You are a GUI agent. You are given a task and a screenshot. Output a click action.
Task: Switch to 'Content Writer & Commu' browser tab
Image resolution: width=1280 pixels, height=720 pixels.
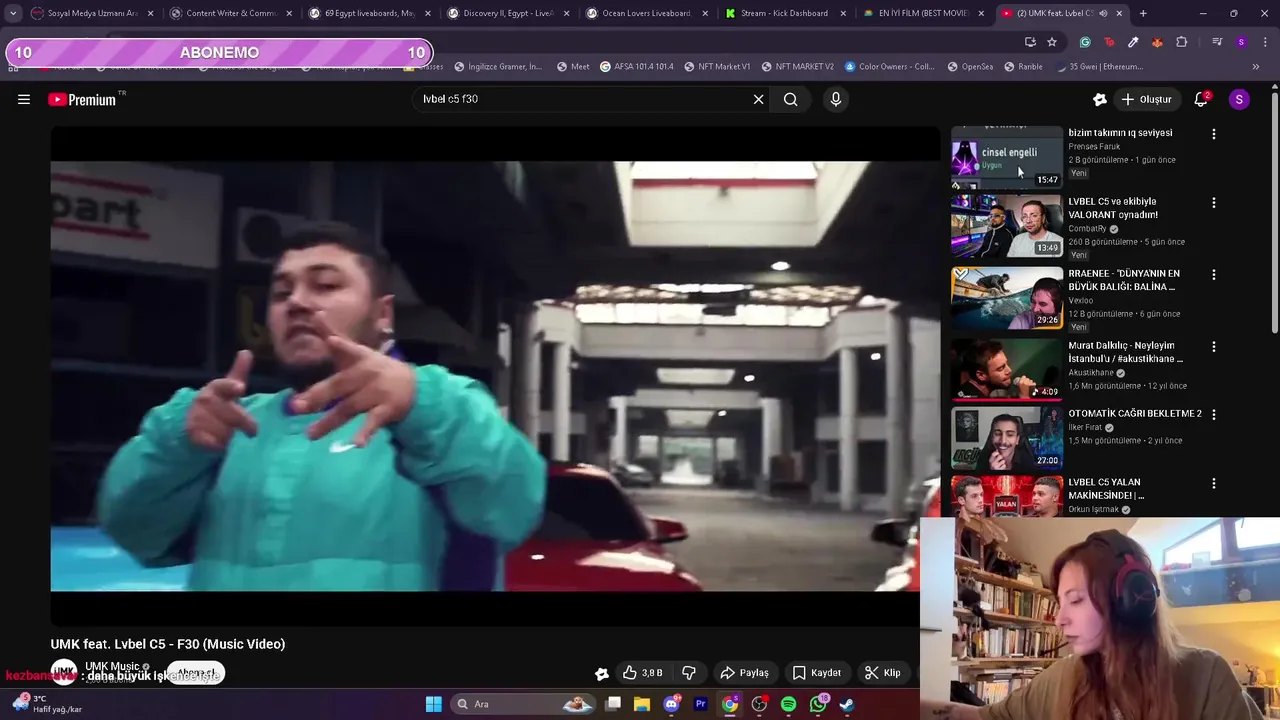pos(231,13)
